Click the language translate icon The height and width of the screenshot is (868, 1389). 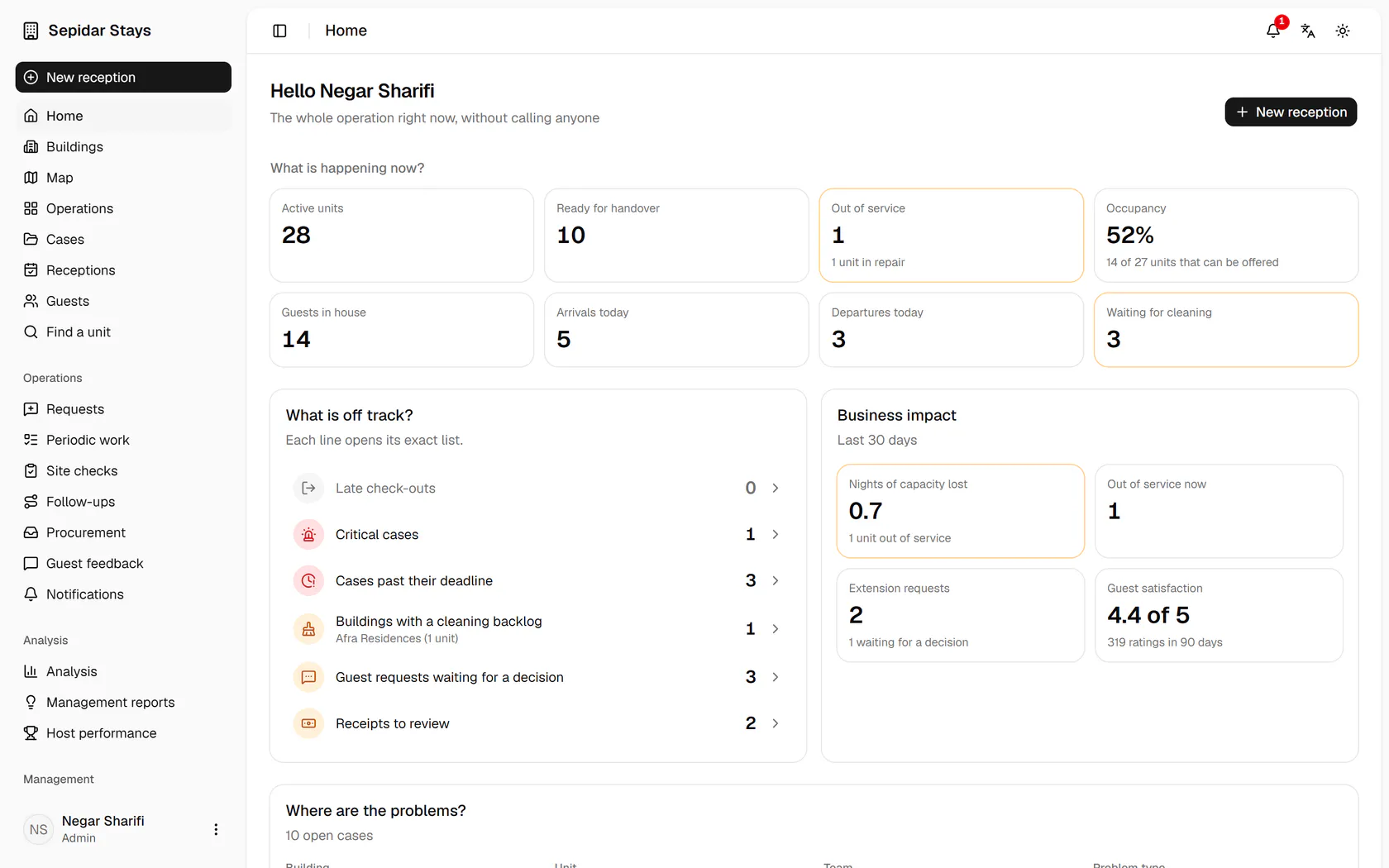point(1308,31)
